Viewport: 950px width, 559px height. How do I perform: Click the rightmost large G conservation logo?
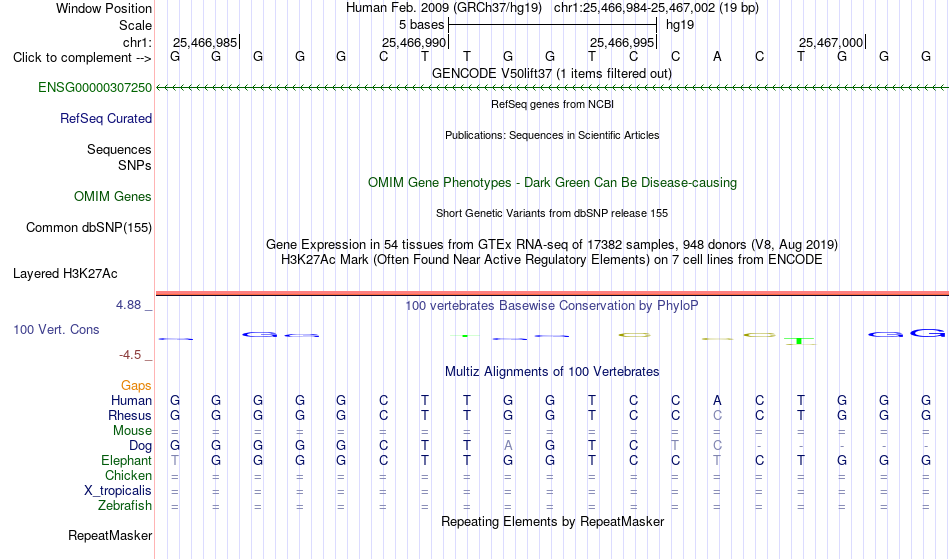[928, 333]
